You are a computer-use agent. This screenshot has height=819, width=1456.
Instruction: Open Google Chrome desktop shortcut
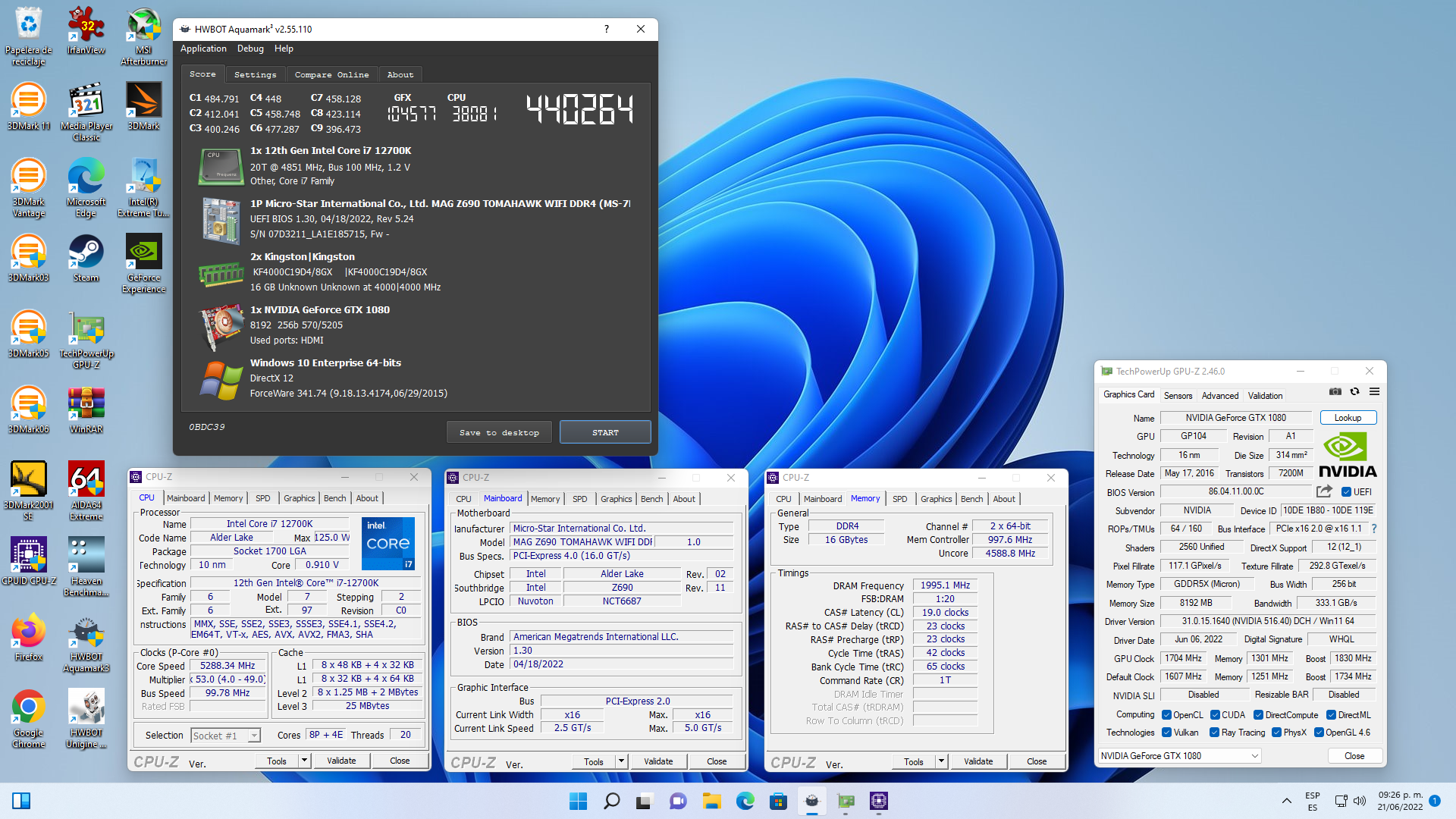click(28, 718)
